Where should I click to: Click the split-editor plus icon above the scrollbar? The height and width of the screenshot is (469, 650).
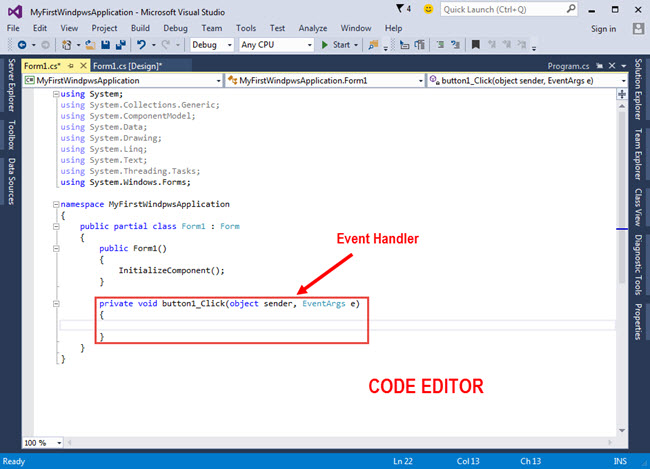[622, 94]
